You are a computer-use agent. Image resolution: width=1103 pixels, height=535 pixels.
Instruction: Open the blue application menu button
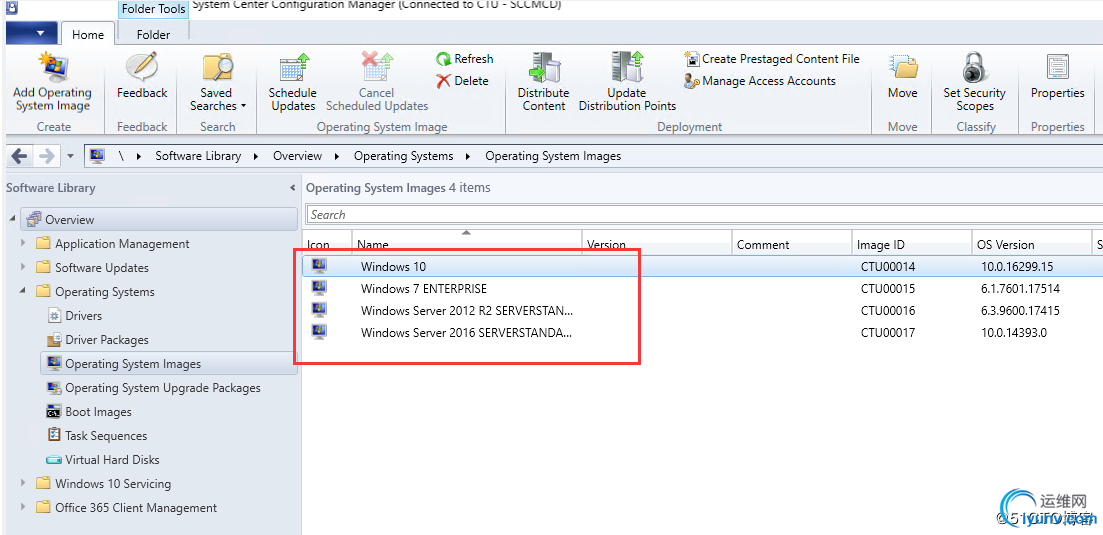click(31, 33)
